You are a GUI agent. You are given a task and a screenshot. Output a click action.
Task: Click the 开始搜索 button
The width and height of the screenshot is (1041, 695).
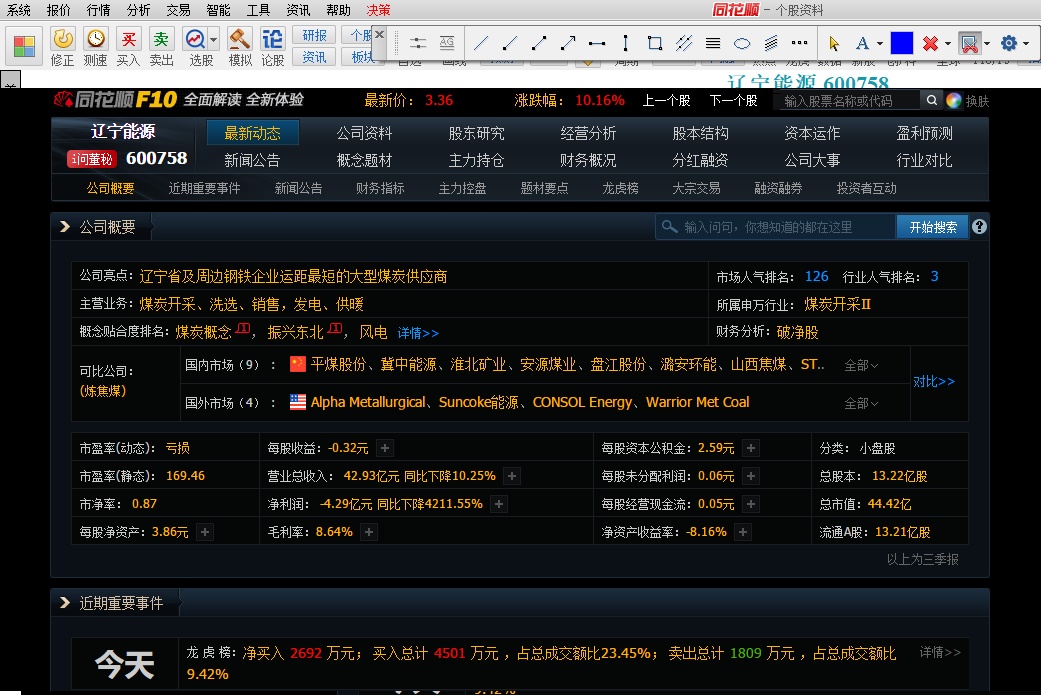tap(932, 227)
